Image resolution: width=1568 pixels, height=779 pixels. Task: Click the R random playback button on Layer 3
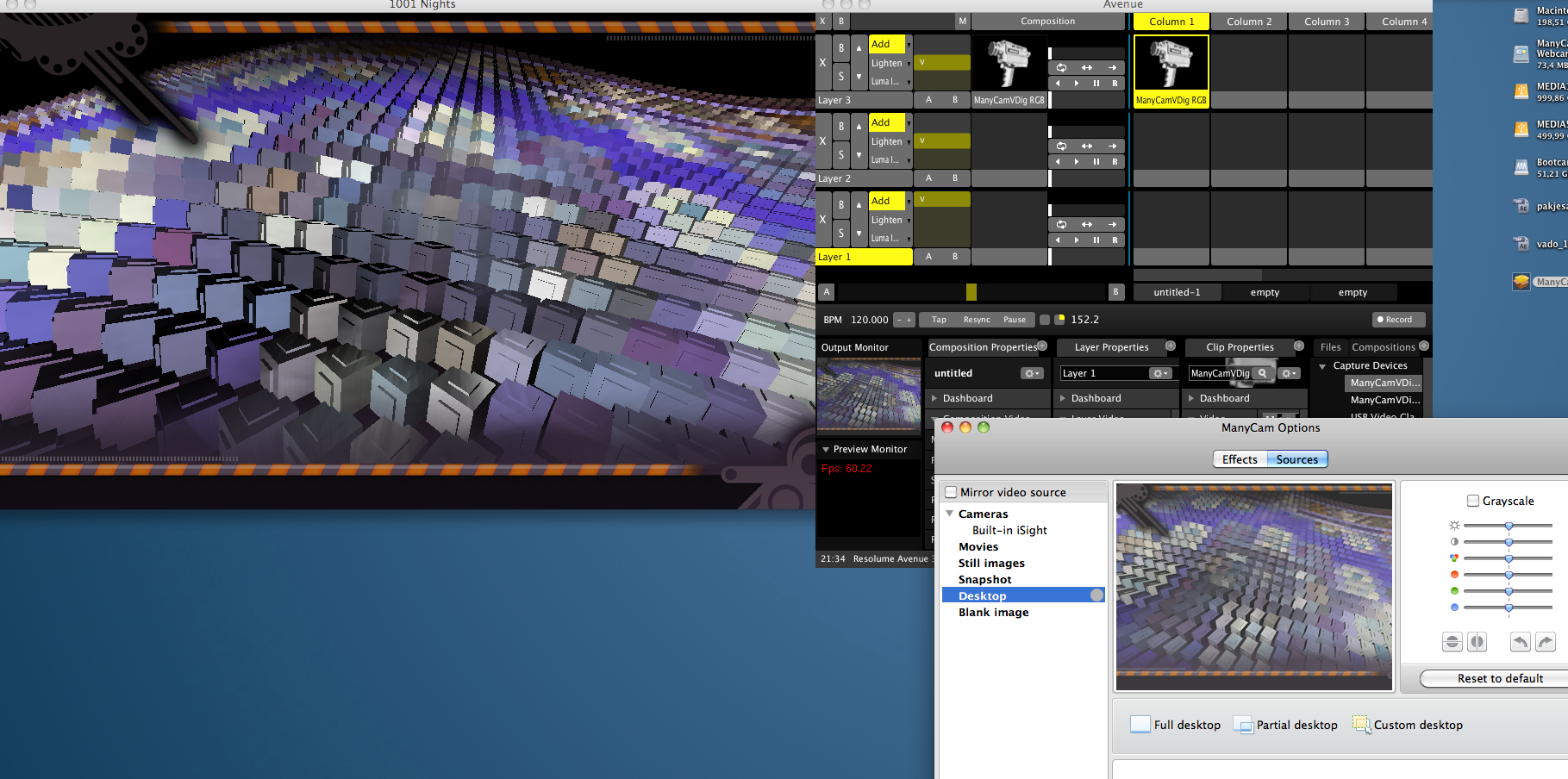coord(1115,84)
